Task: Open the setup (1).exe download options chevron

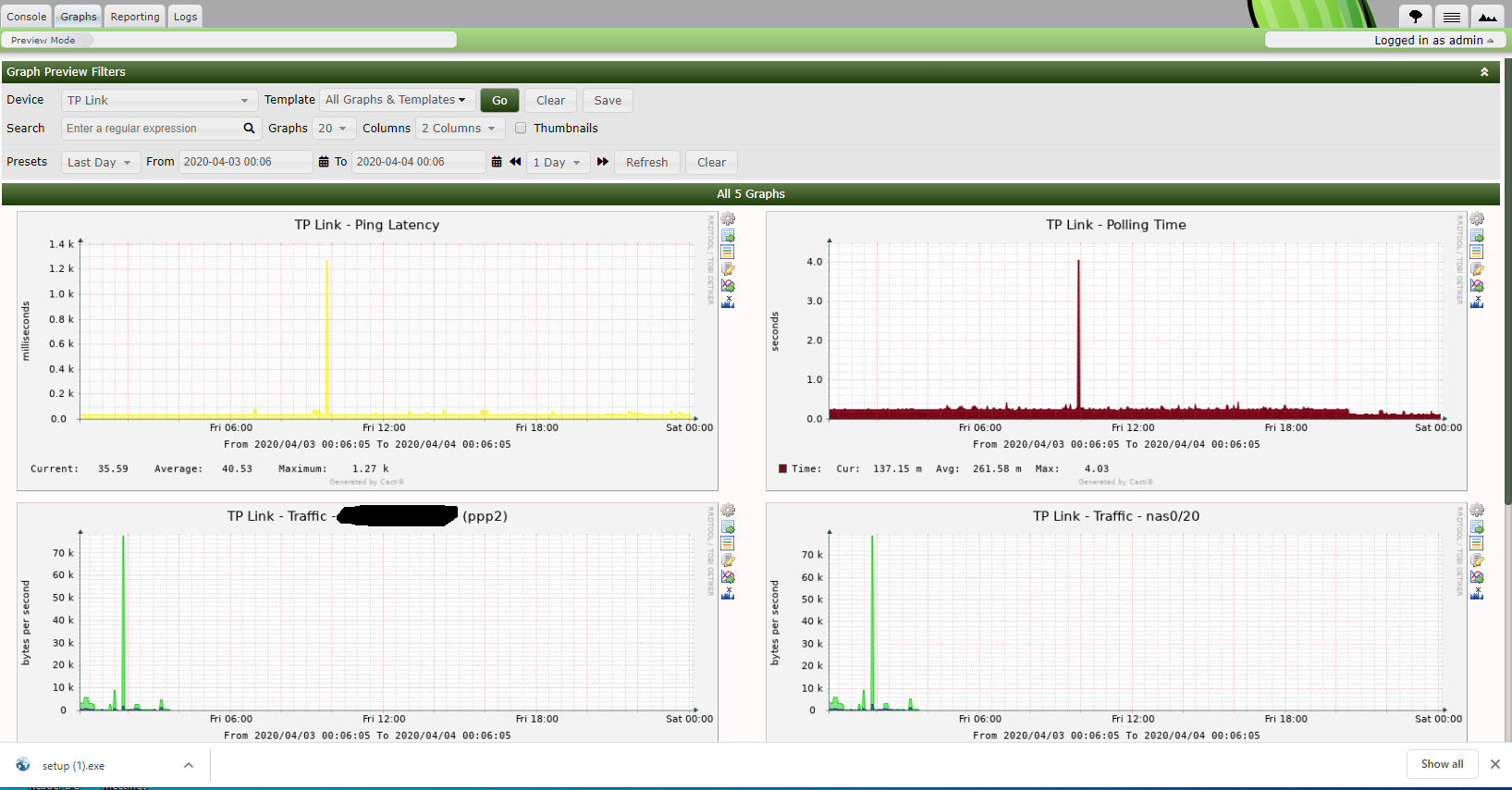Action: (x=189, y=765)
